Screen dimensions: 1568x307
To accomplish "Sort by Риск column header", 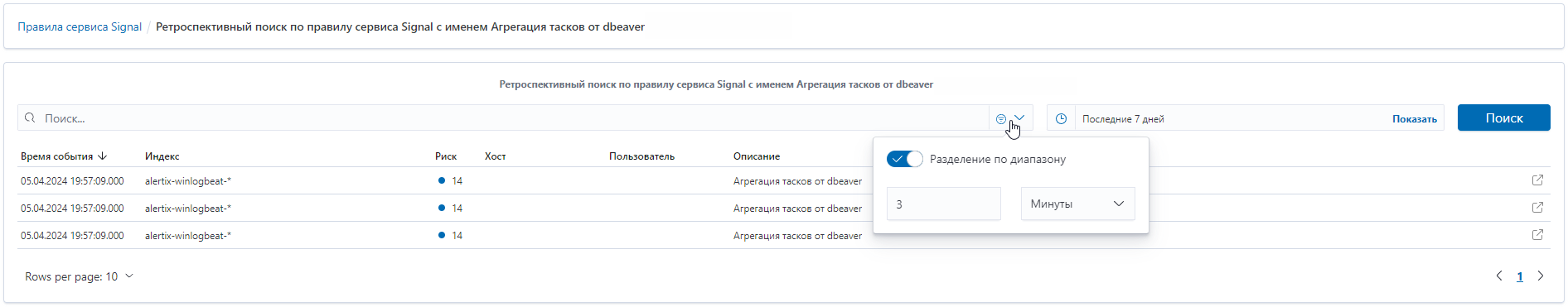I will point(446,156).
